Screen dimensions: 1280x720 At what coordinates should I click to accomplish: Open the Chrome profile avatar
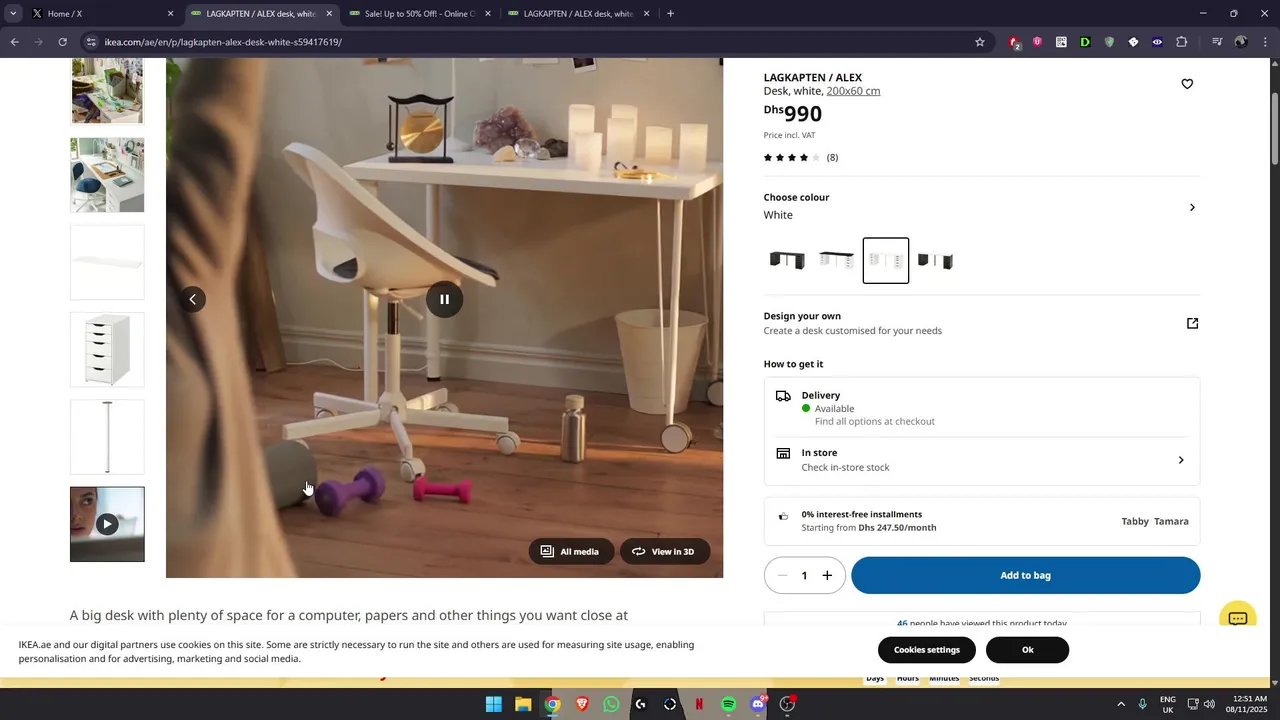coord(1241,42)
